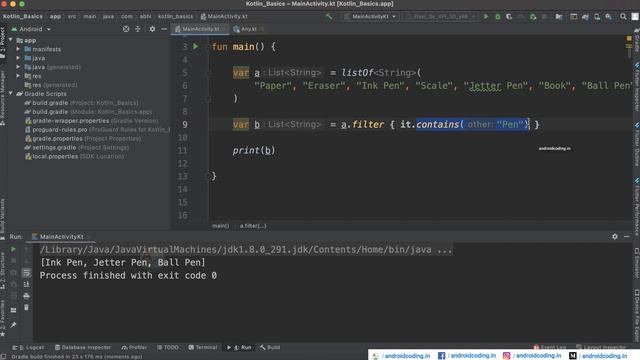Open the Search Everywhere magnifier icon

click(x=623, y=17)
